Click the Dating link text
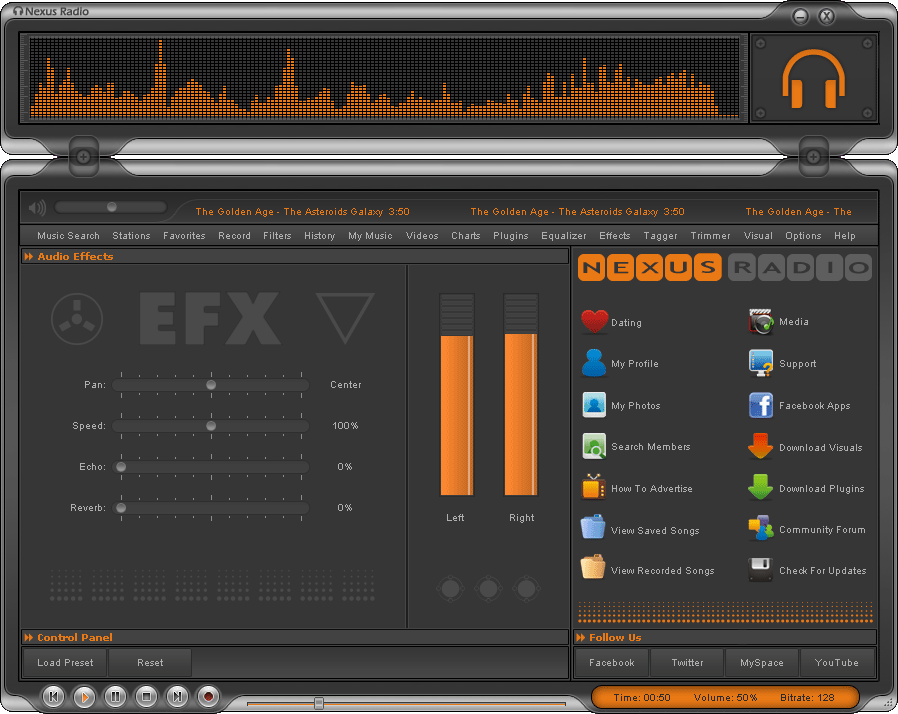 [626, 322]
